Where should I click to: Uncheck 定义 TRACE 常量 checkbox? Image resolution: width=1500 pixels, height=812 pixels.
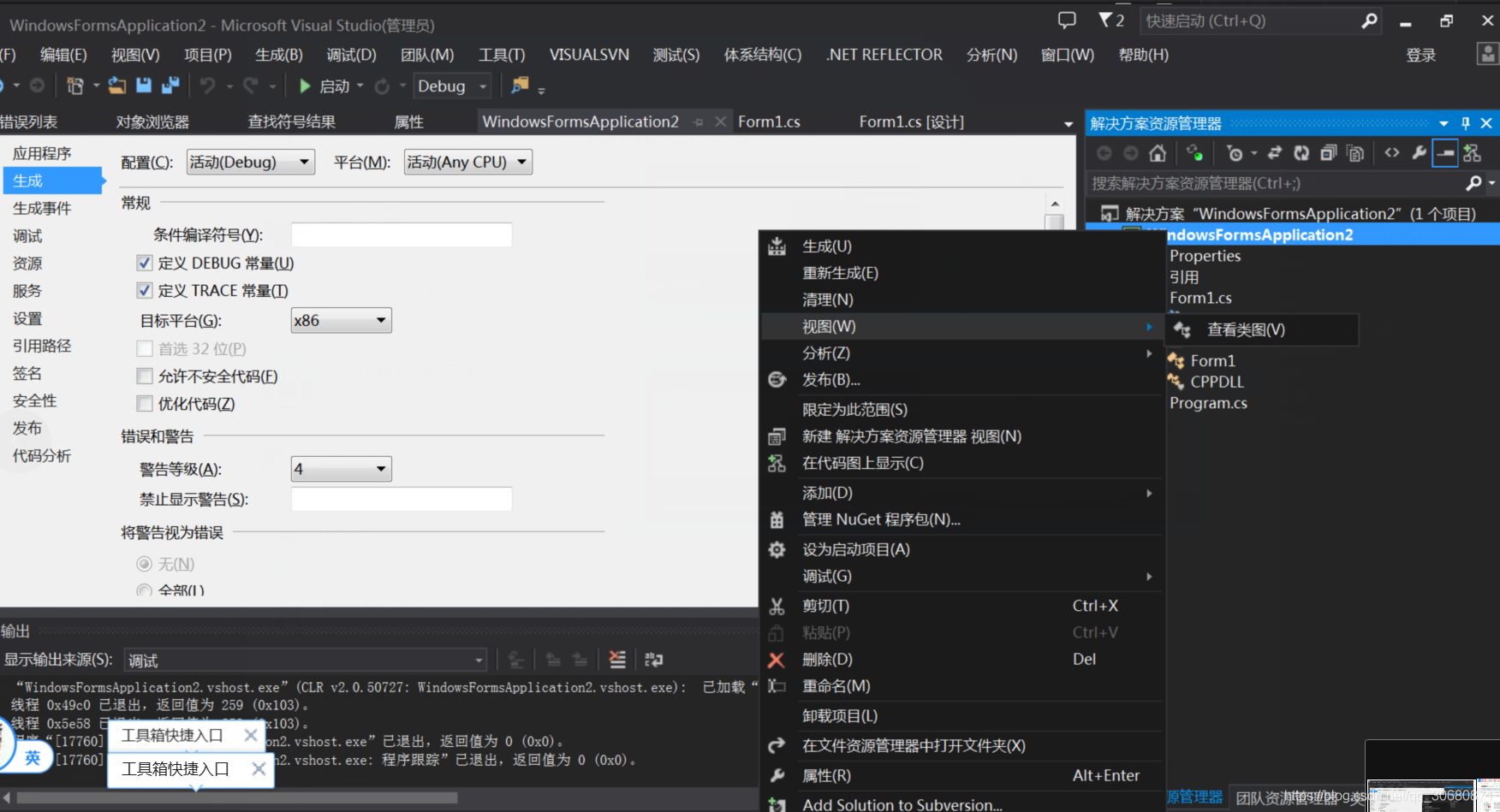[145, 290]
